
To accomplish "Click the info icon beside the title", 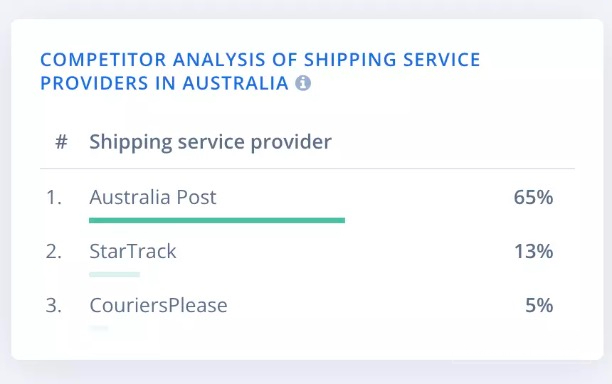I will coord(303,83).
